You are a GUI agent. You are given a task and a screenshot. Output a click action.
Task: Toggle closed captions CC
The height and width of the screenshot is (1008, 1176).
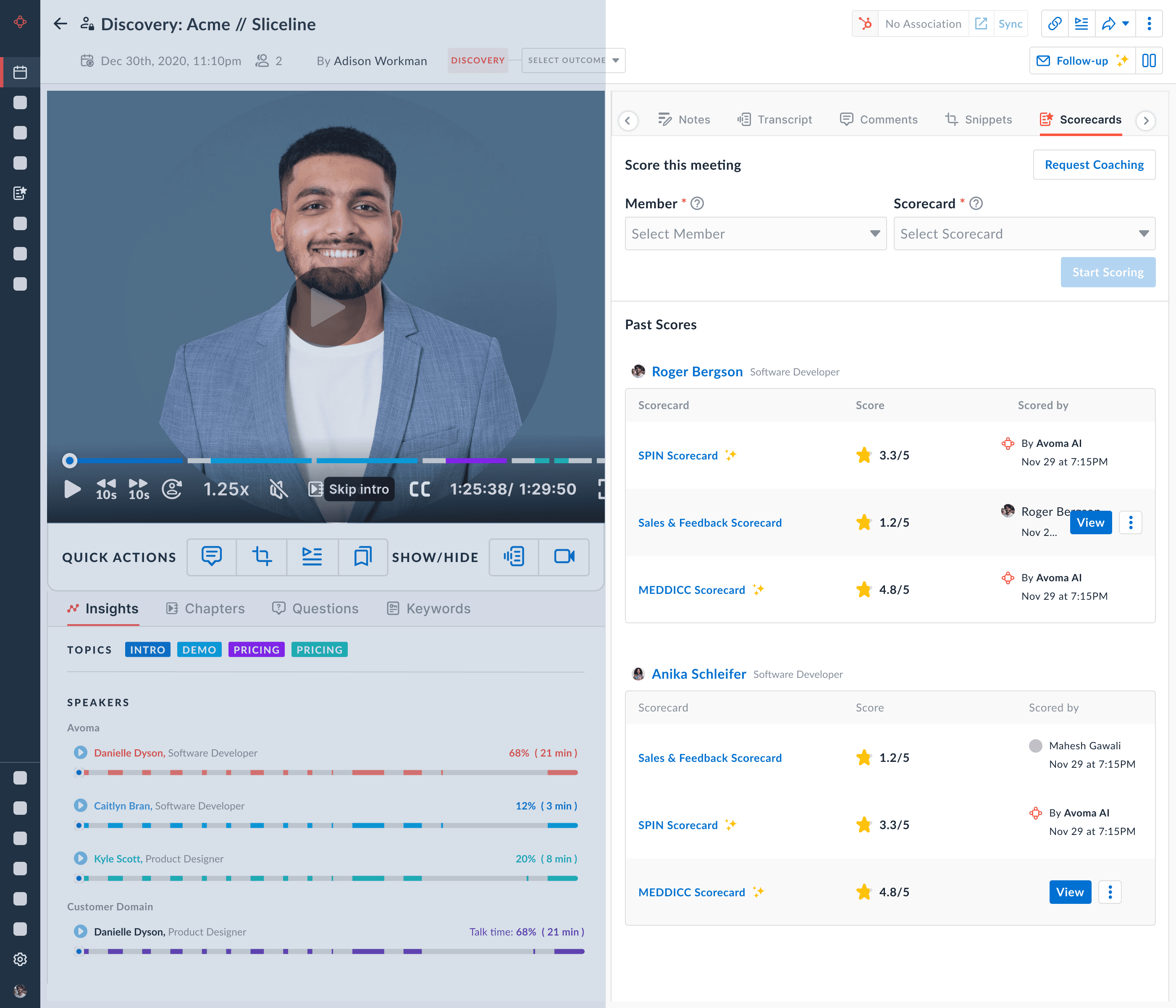pyautogui.click(x=420, y=489)
